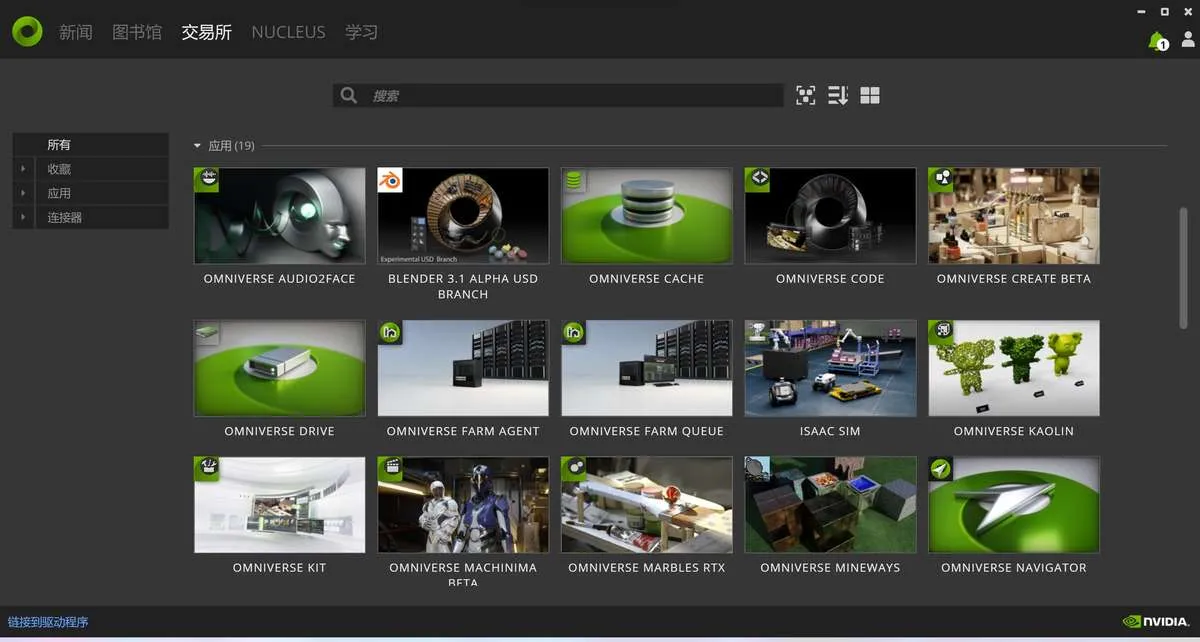Click the Omniverse Code badge icon
This screenshot has width=1200, height=642.
click(x=758, y=179)
